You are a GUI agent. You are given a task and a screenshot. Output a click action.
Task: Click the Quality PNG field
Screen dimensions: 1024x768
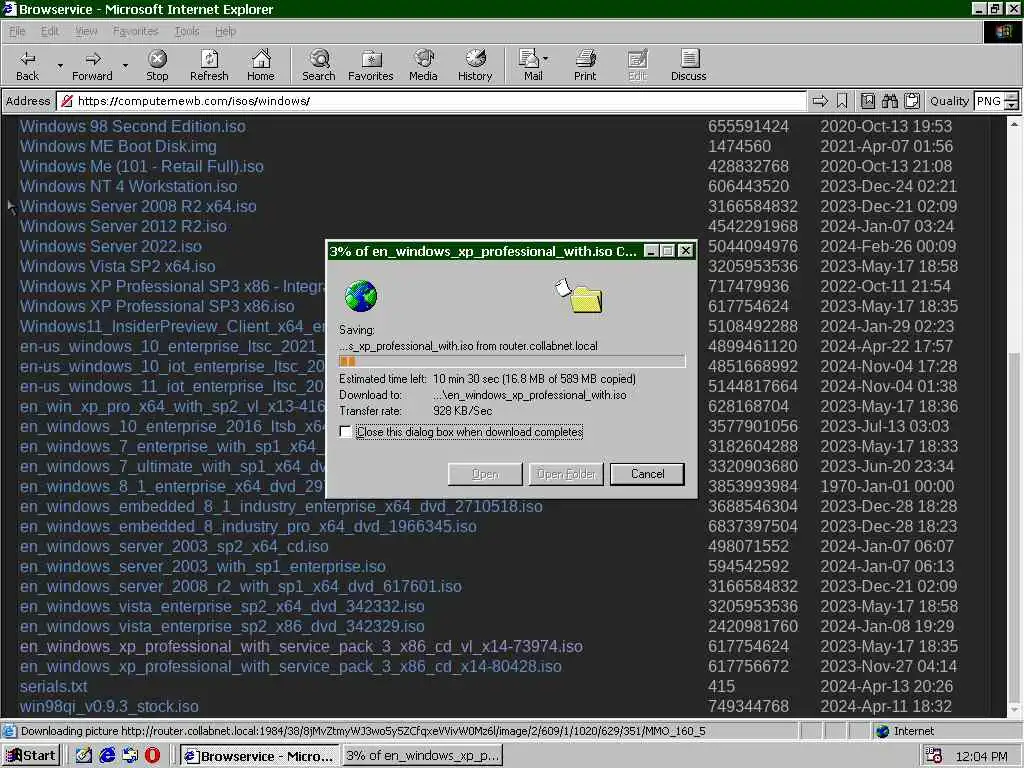(989, 101)
